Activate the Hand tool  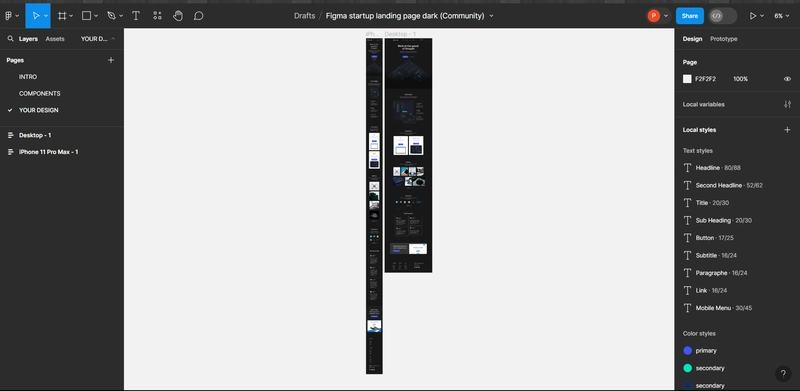tap(178, 16)
